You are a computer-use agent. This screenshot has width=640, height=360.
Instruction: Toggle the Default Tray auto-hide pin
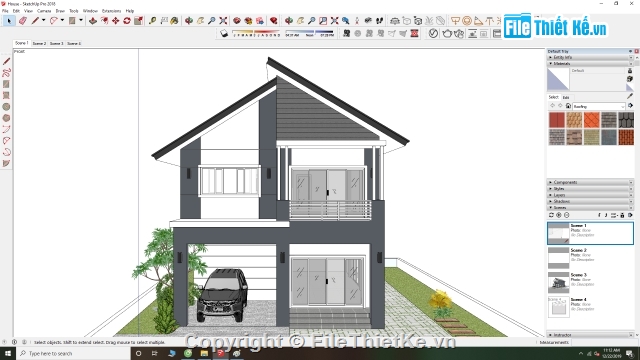(x=630, y=51)
